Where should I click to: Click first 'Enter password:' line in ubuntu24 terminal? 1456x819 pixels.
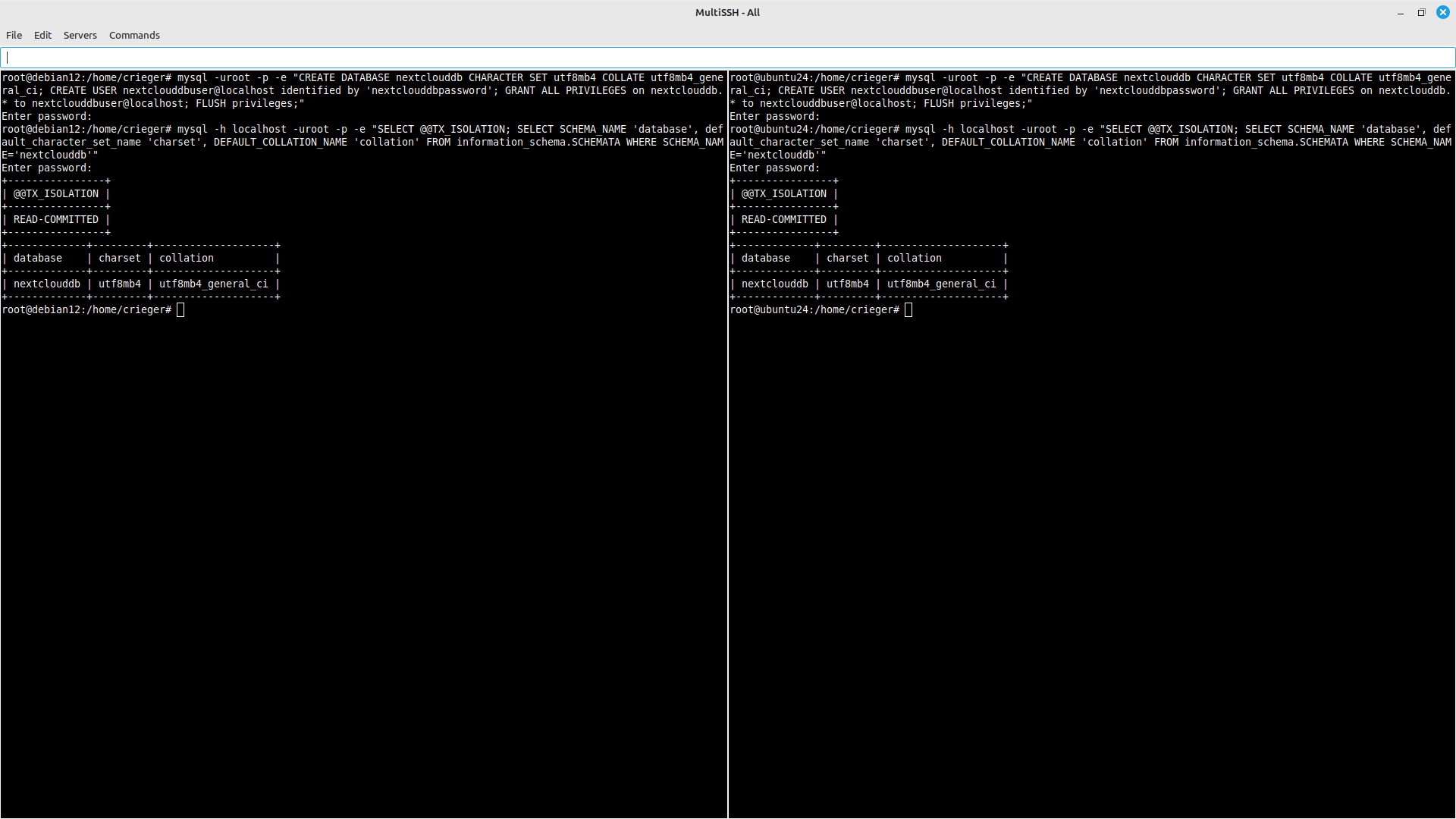[775, 116]
